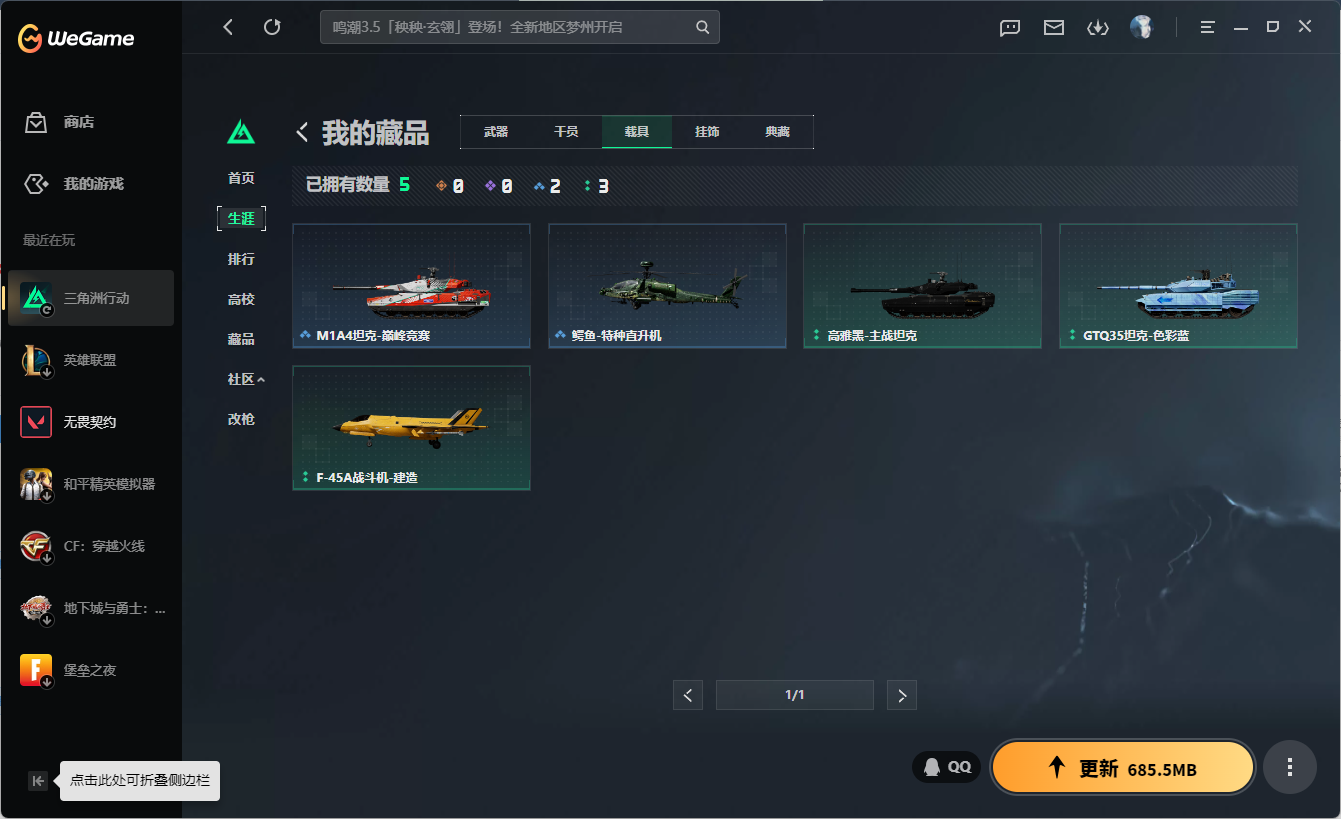Open the three-dot more options button
The height and width of the screenshot is (819, 1341).
1290,767
